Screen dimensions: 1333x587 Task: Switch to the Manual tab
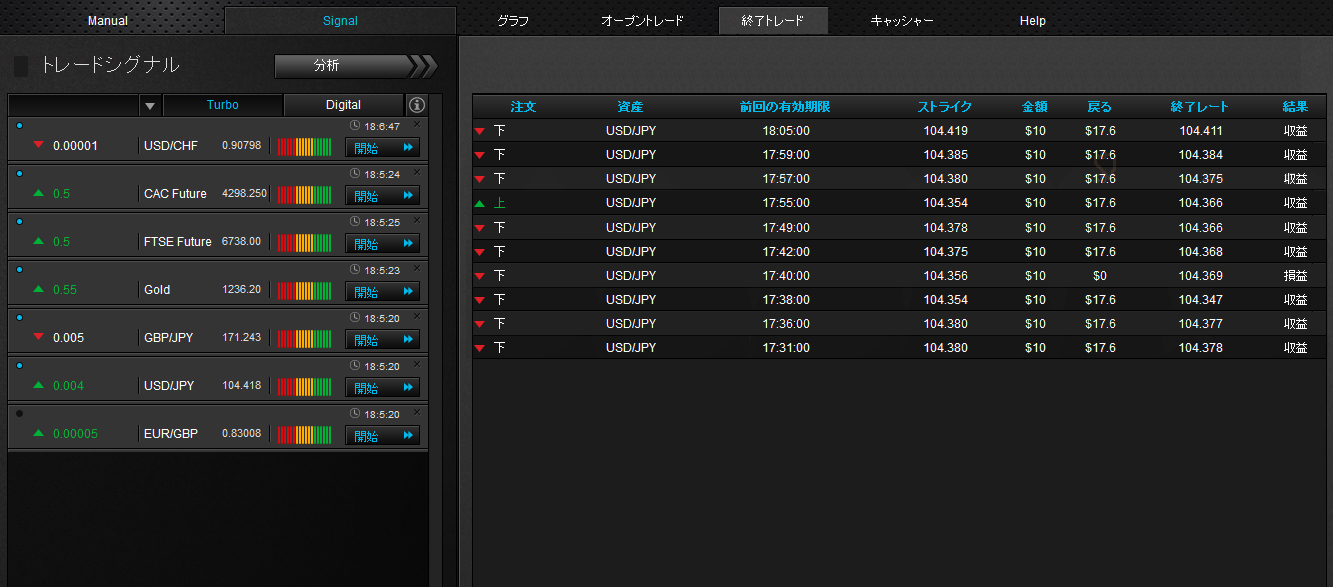[x=108, y=21]
